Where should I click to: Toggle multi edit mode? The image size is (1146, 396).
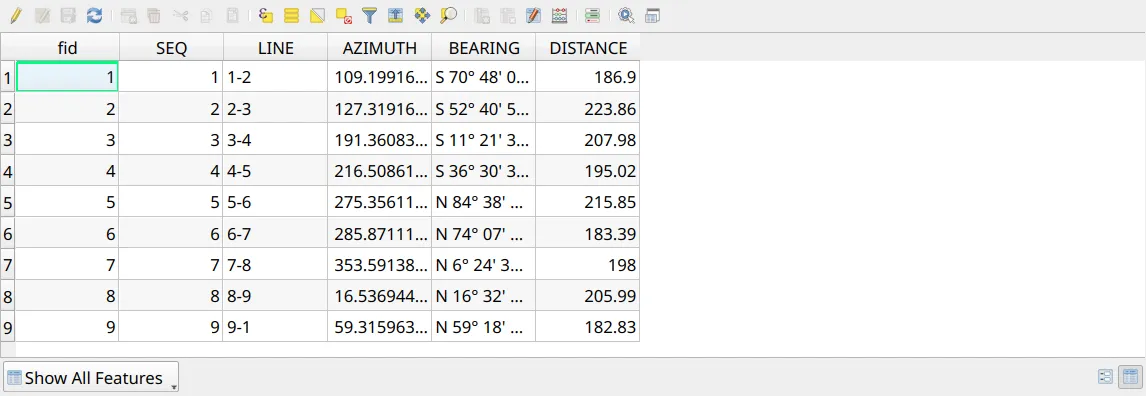[42, 15]
